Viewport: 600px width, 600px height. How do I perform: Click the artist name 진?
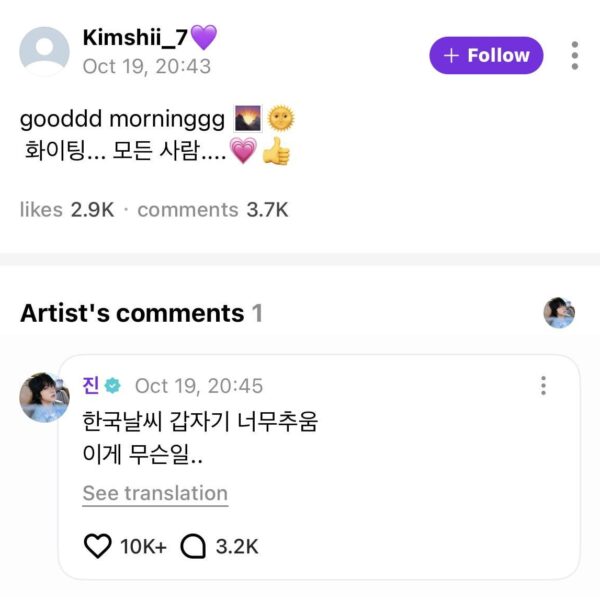(91, 386)
